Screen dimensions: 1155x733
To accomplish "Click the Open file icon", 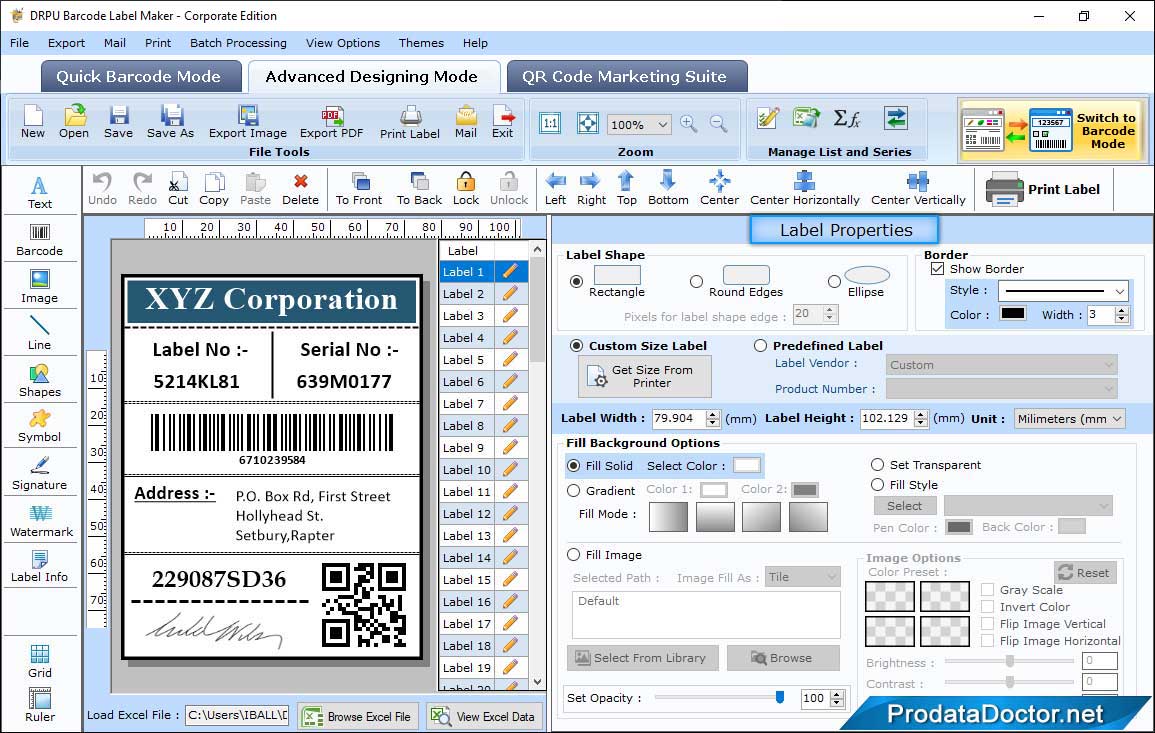I will pos(74,122).
